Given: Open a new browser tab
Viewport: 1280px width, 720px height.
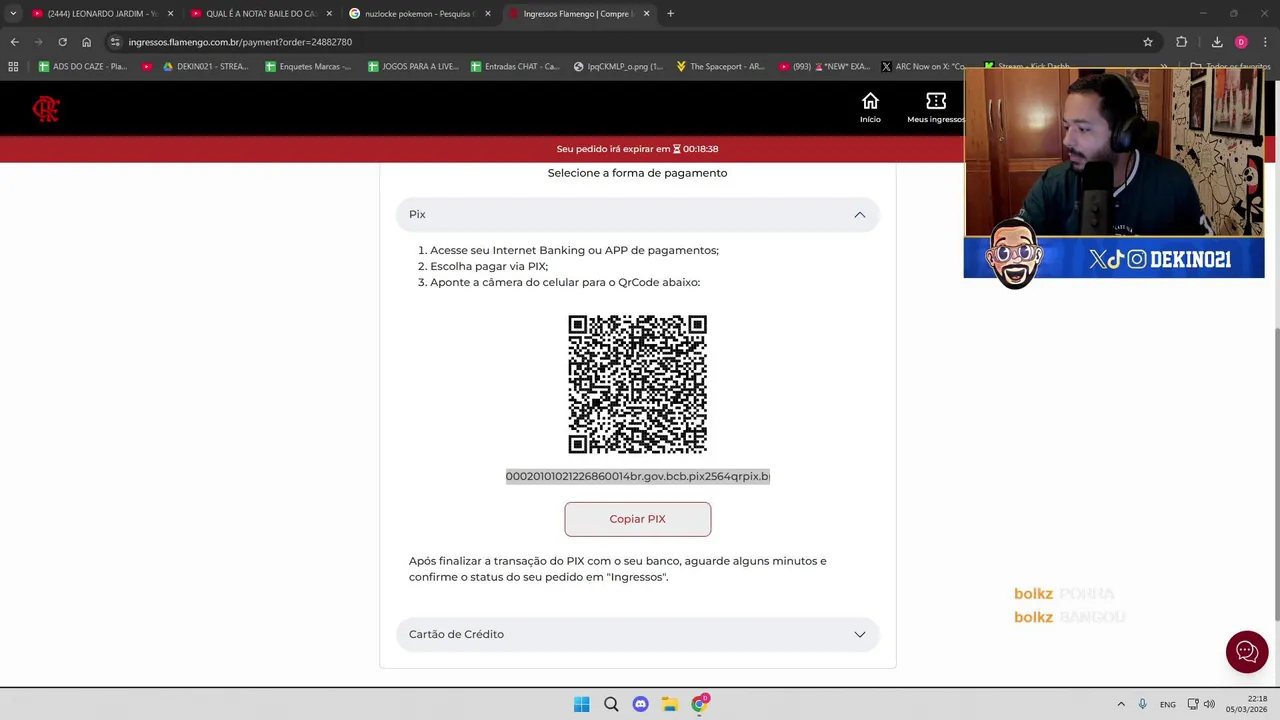Looking at the screenshot, I should point(670,14).
